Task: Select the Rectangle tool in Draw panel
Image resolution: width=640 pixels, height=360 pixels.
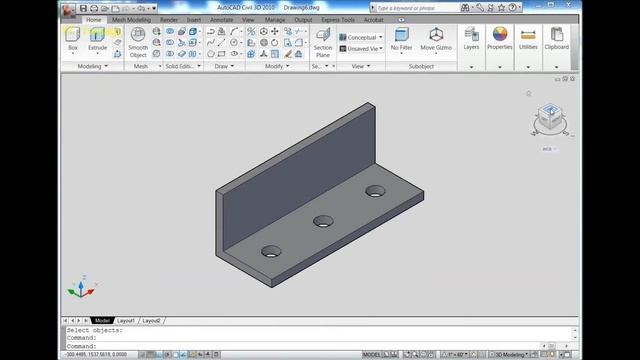Action: 222,53
